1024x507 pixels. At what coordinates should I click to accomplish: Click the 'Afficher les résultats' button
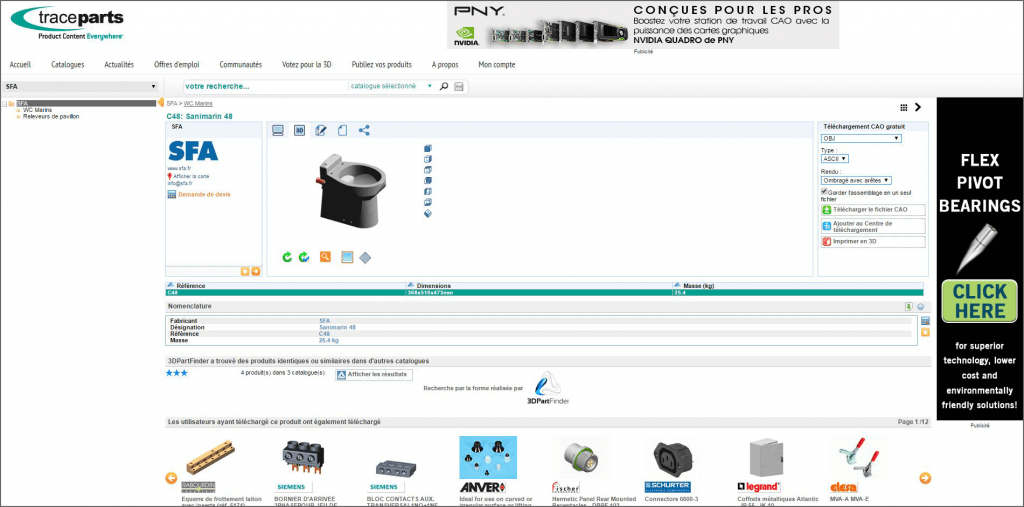point(374,374)
